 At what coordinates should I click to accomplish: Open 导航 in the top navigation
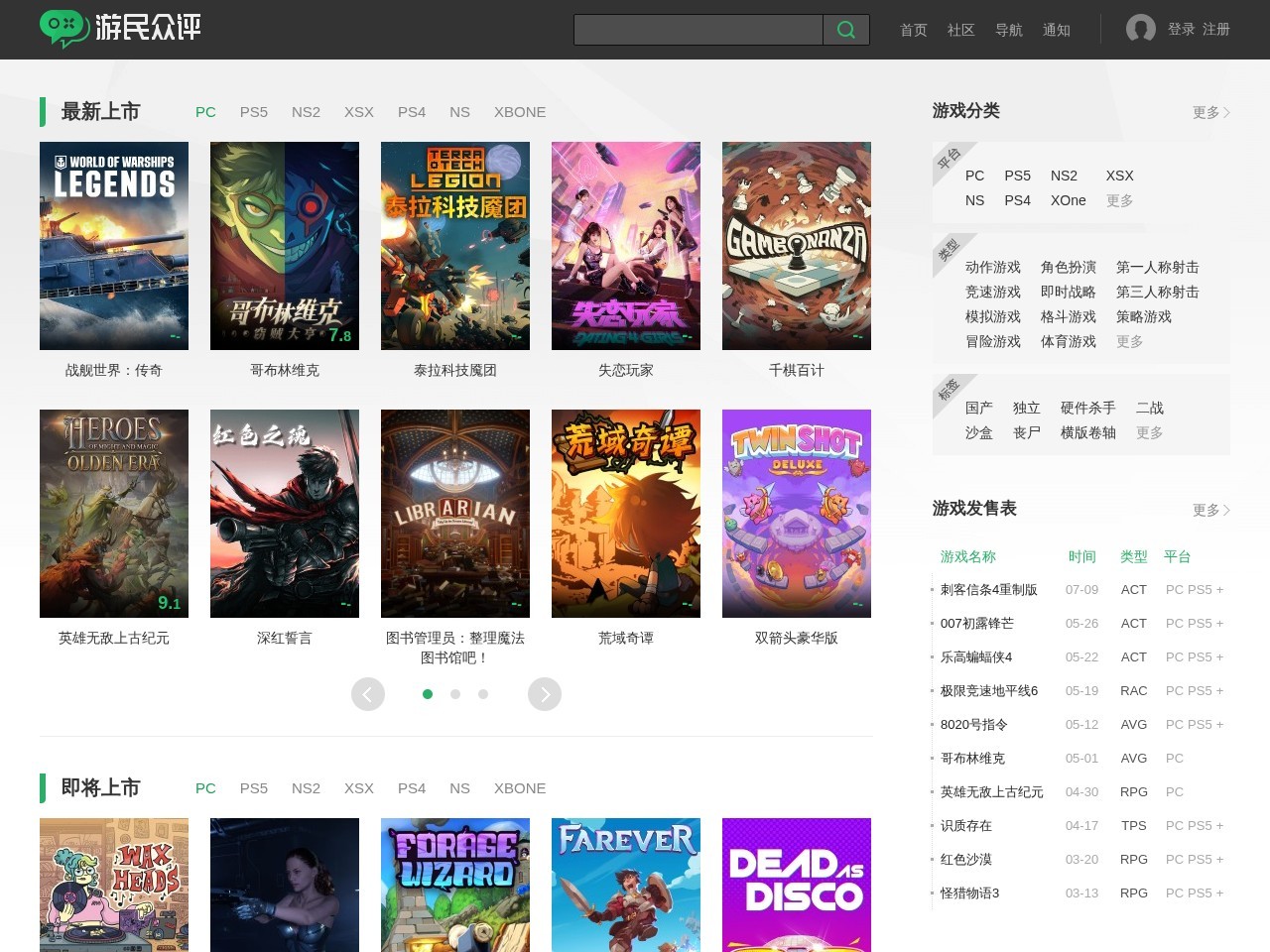pos(1009,30)
